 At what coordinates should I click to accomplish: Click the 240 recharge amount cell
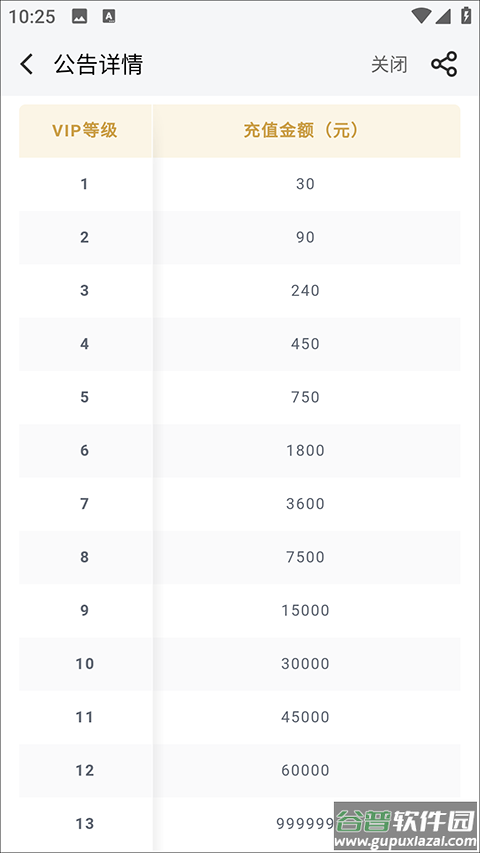point(306,290)
